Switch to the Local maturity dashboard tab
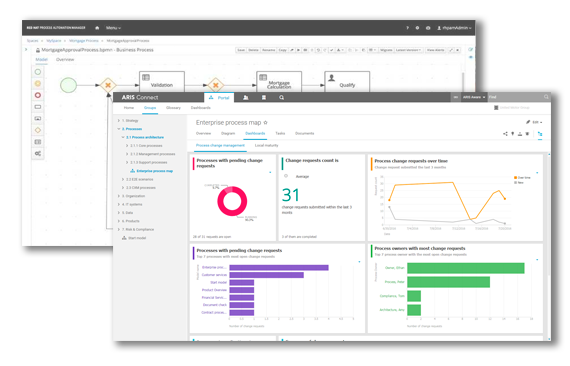 266,145
